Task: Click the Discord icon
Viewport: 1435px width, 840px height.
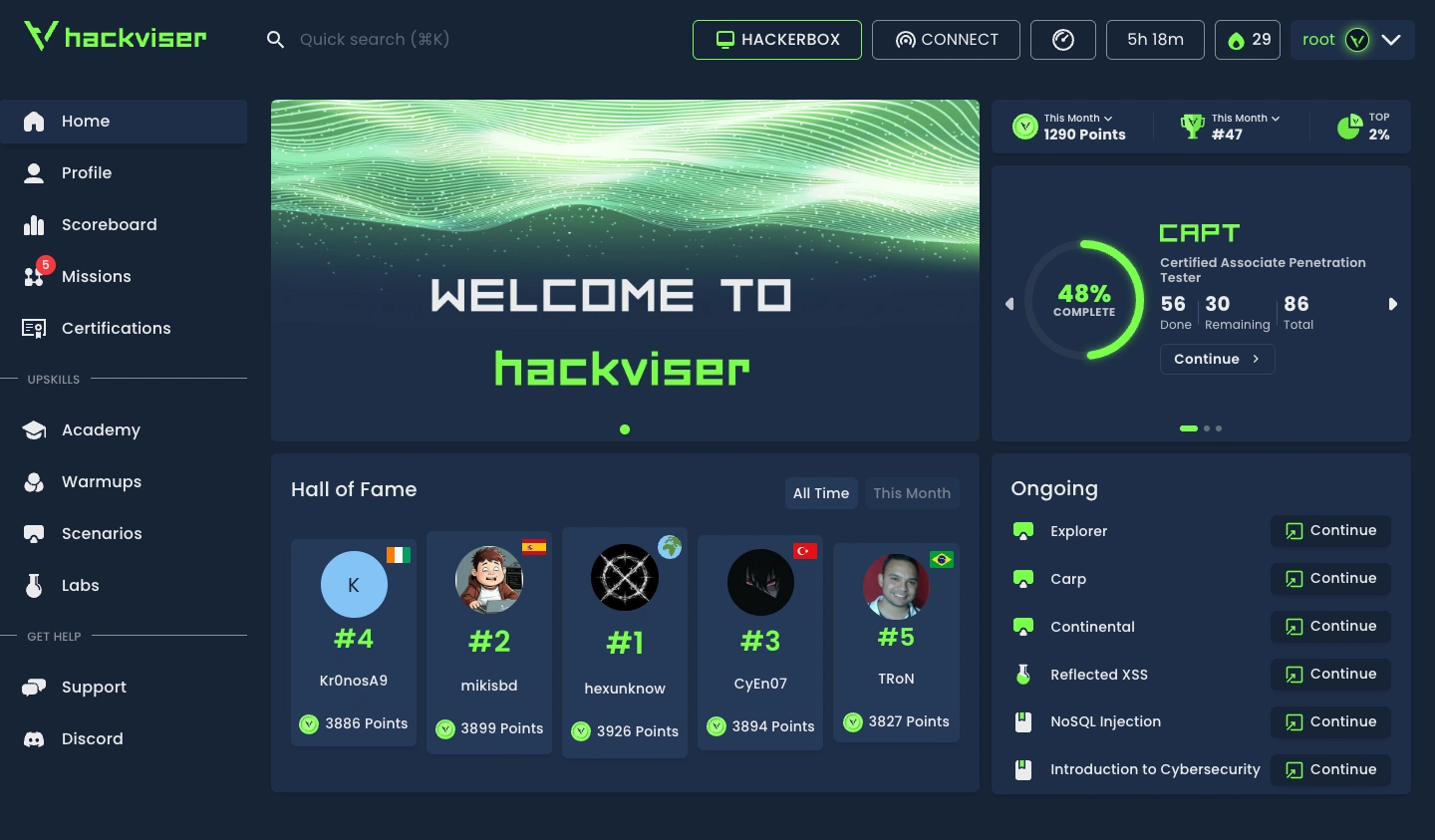Action: tap(34, 739)
